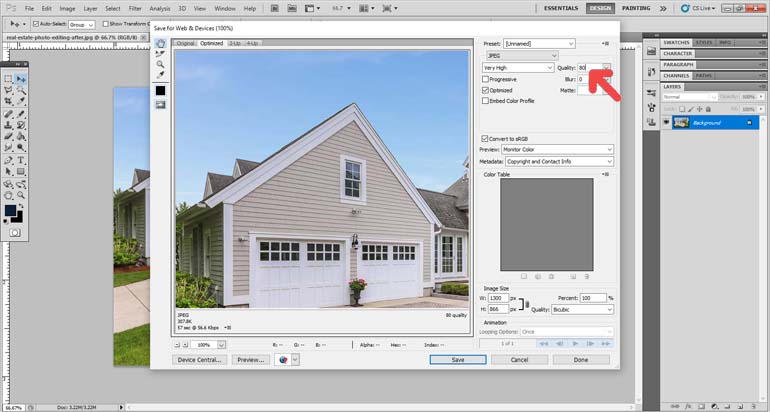Click the foreground color swatch in toolbox
Viewport: 770px width, 412px height.
[10, 210]
